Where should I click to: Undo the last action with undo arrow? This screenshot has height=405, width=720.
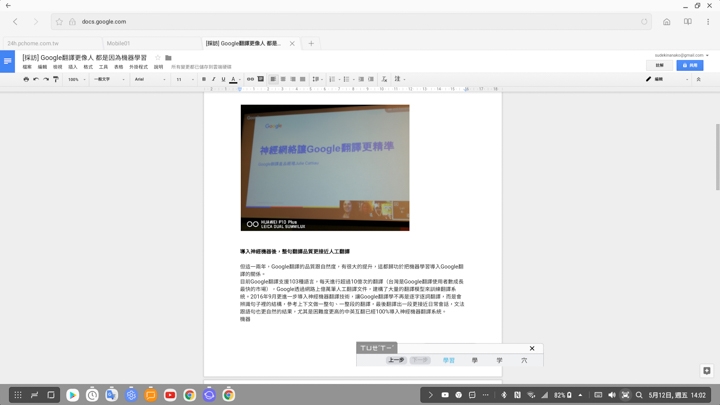click(36, 79)
